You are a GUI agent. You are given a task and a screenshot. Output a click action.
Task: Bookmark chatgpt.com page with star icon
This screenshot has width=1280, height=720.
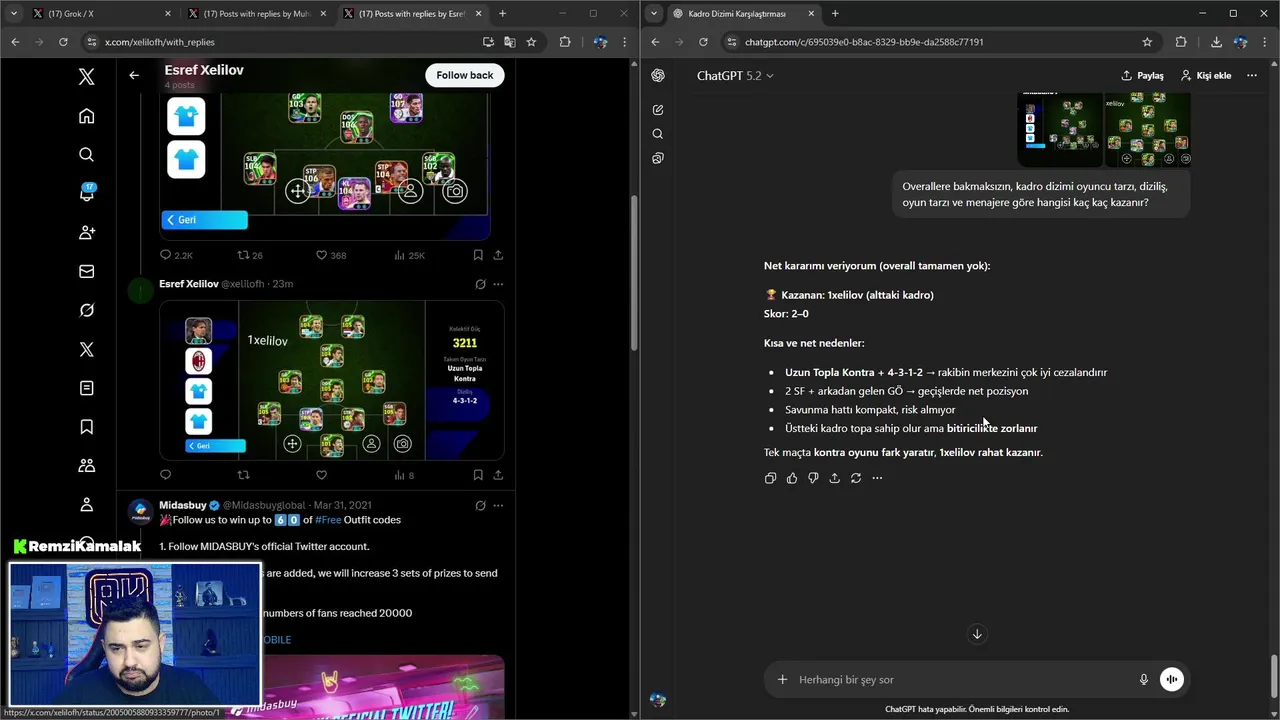tap(1147, 42)
